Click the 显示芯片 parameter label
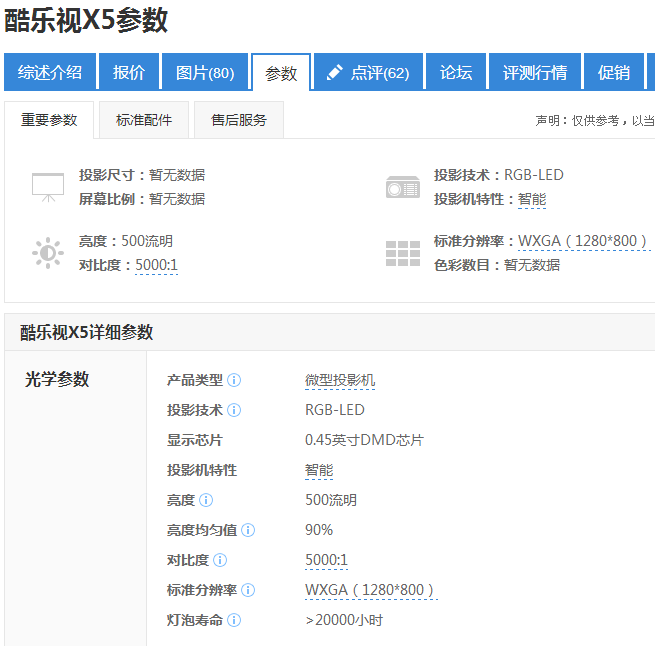655x646 pixels. pos(195,440)
